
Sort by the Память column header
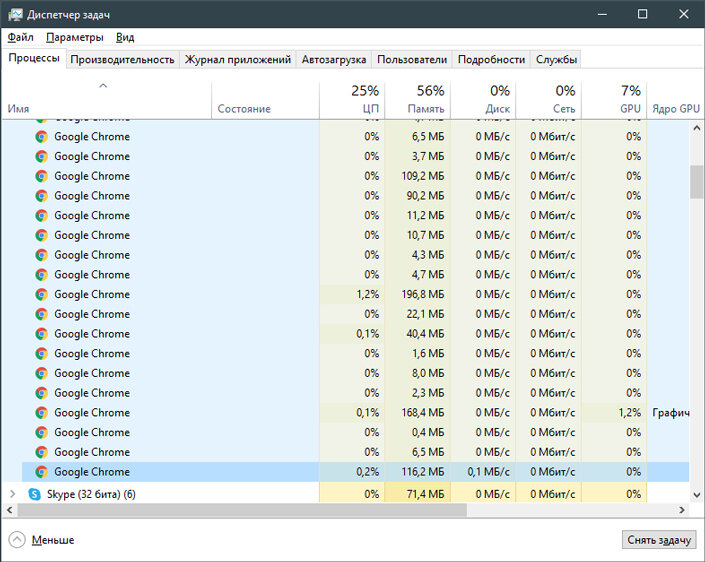tap(418, 100)
